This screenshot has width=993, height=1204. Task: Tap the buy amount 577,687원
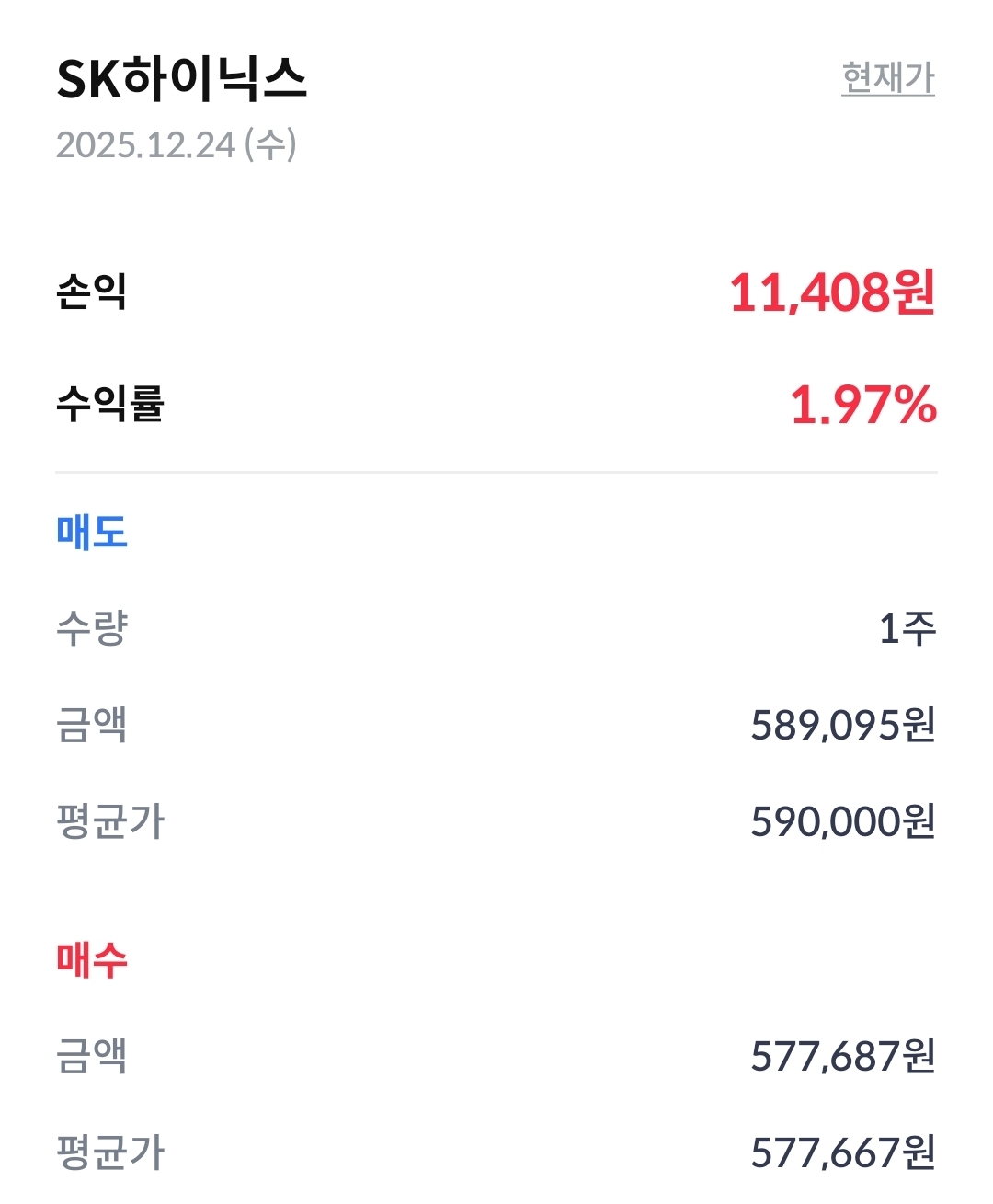(x=842, y=1056)
